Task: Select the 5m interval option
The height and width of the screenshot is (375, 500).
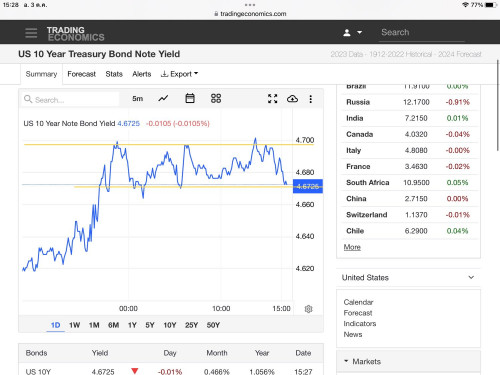Action: [137, 99]
